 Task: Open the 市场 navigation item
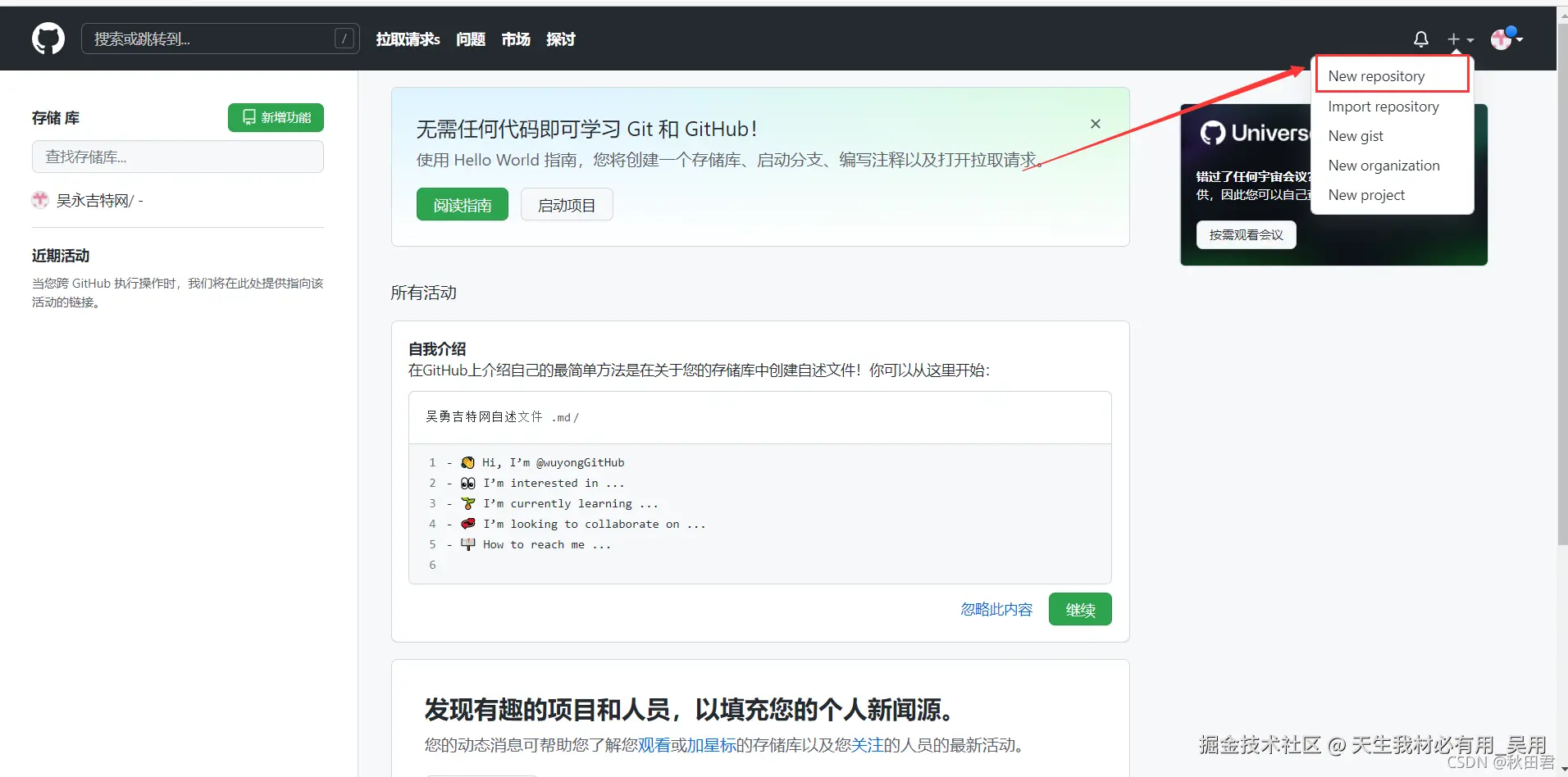[515, 39]
